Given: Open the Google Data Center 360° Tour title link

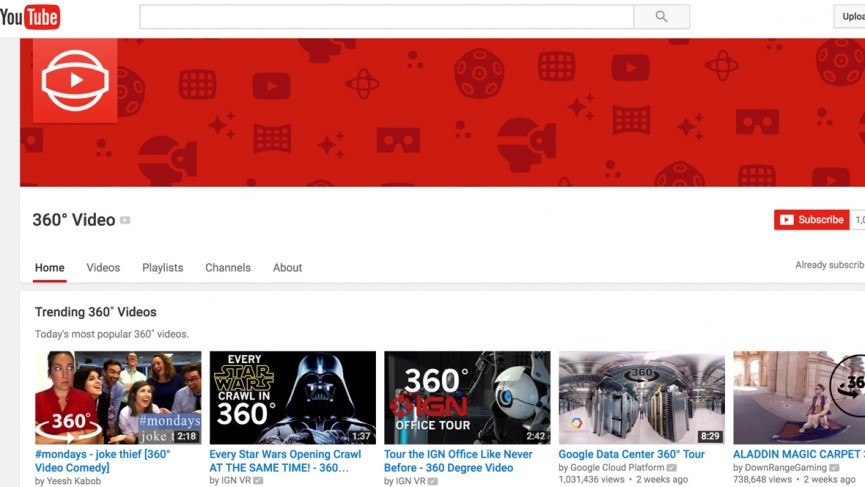Looking at the screenshot, I should pos(631,454).
